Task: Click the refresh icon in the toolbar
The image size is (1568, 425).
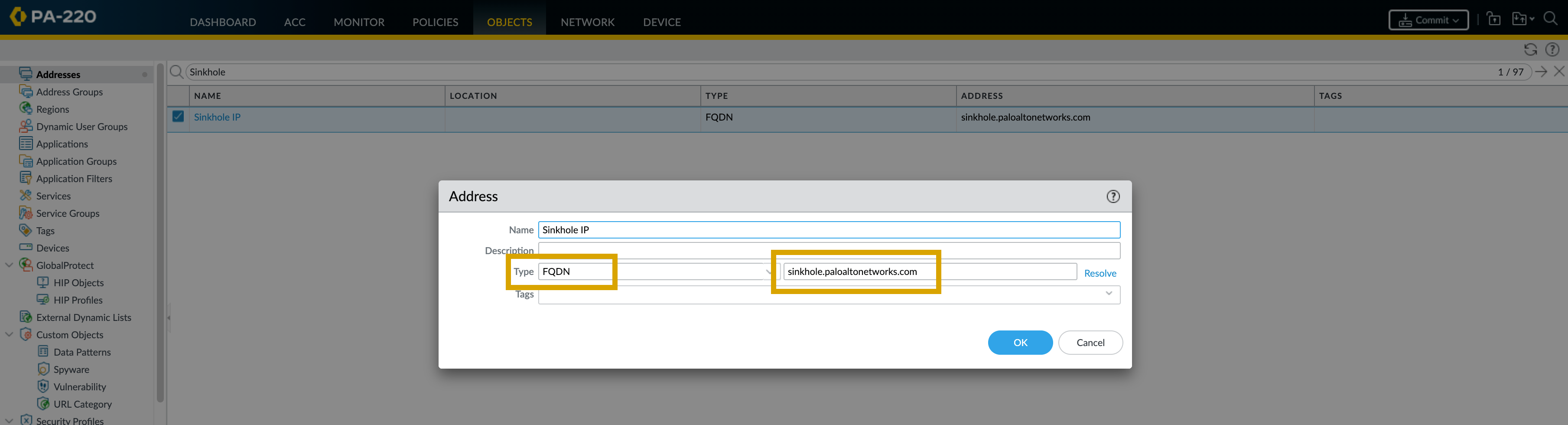Action: pyautogui.click(x=1530, y=50)
